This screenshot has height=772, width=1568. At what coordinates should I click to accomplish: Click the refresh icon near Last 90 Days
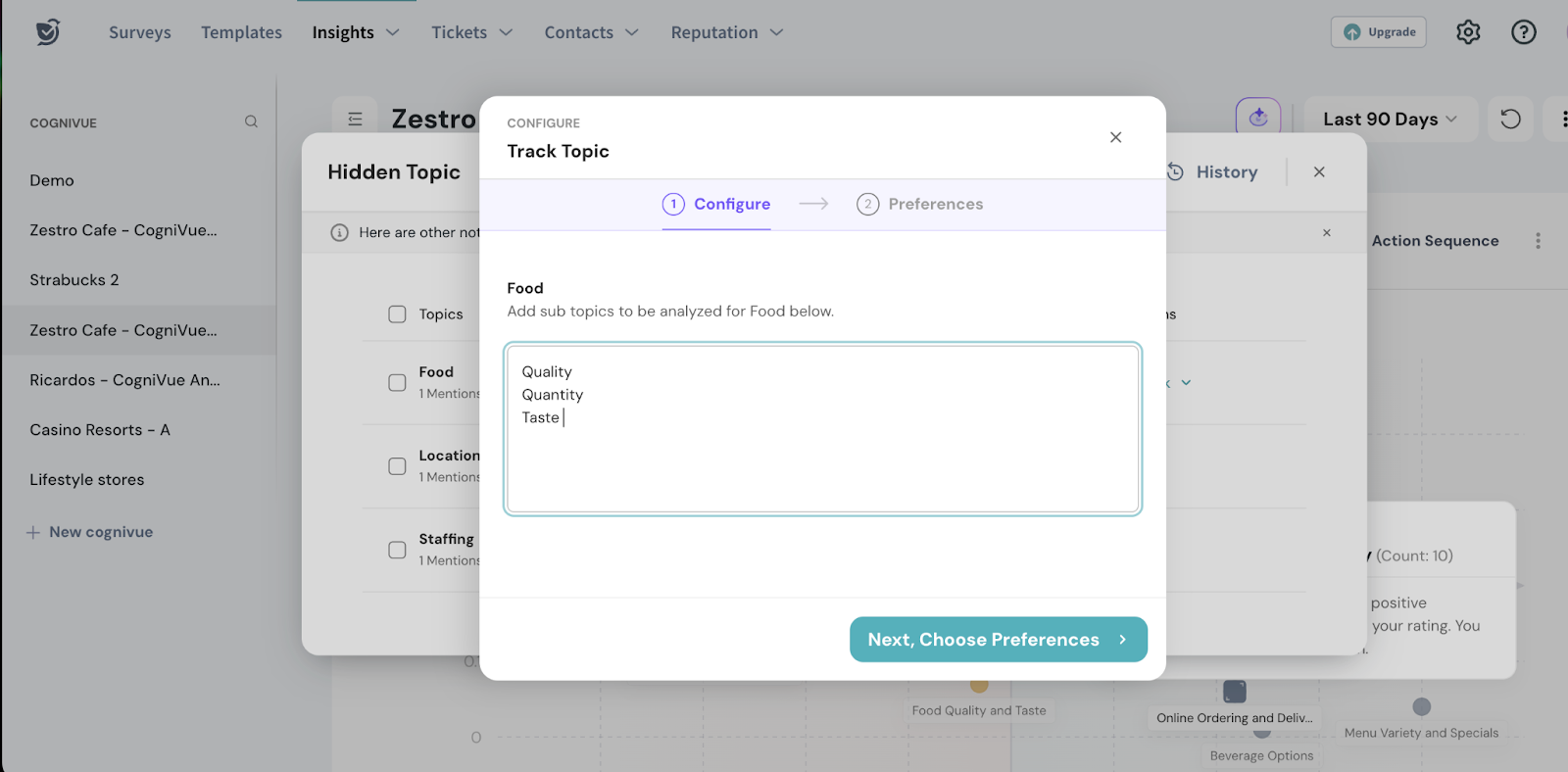point(1510,120)
